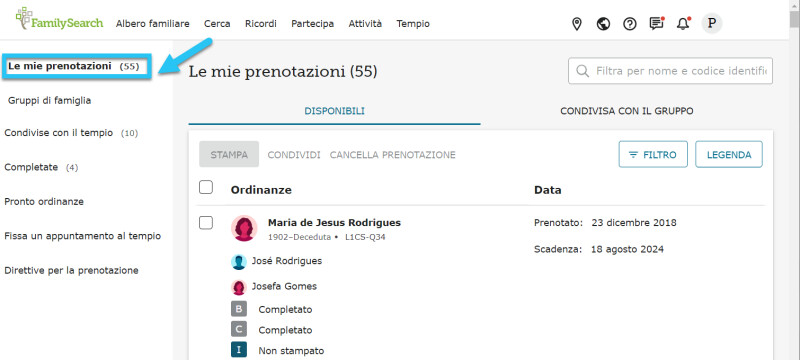This screenshot has height=360, width=800.
Task: Toggle the select-all checkbox beside Ordinanze
Action: pyautogui.click(x=206, y=187)
